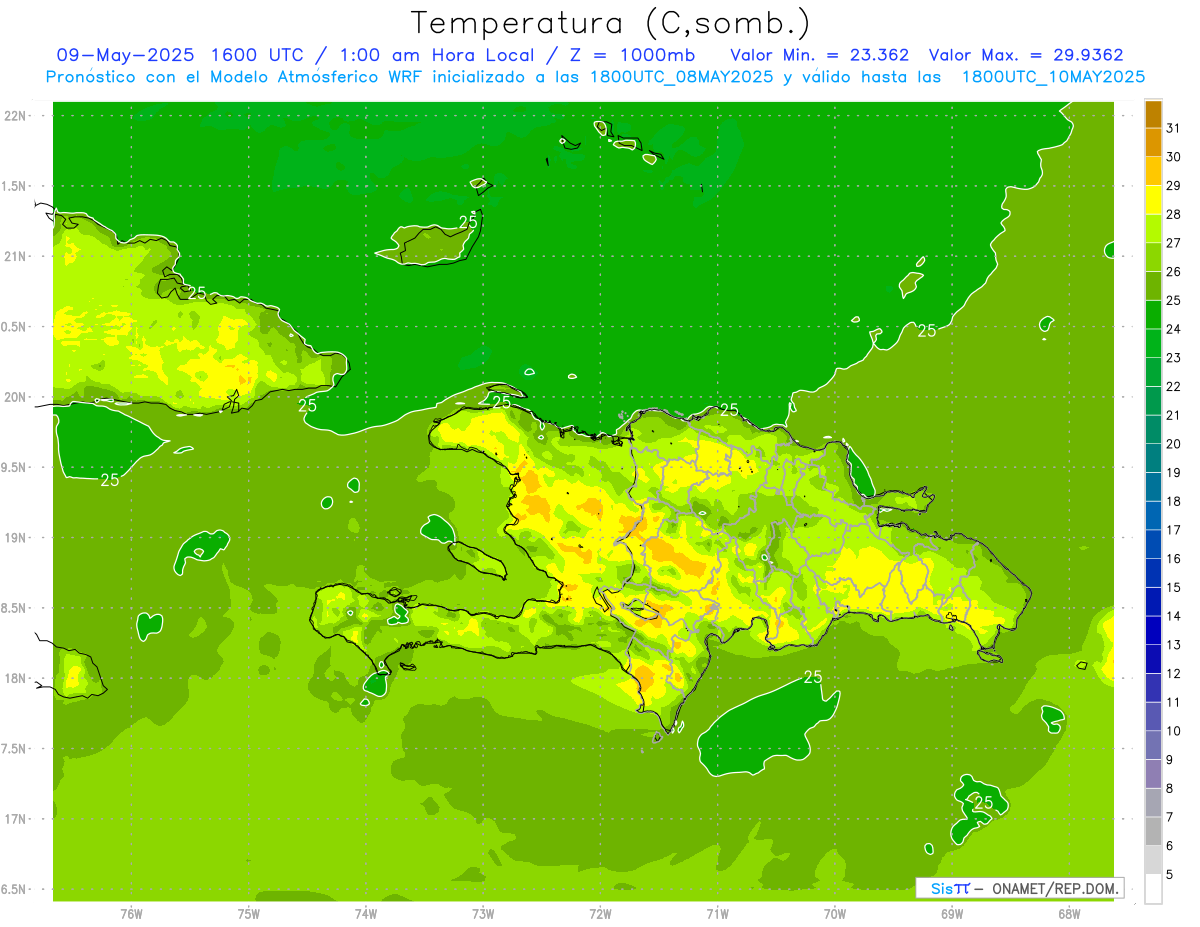Click the green swatch between 23 and 24
This screenshot has width=1200, height=927.
[x=1153, y=344]
